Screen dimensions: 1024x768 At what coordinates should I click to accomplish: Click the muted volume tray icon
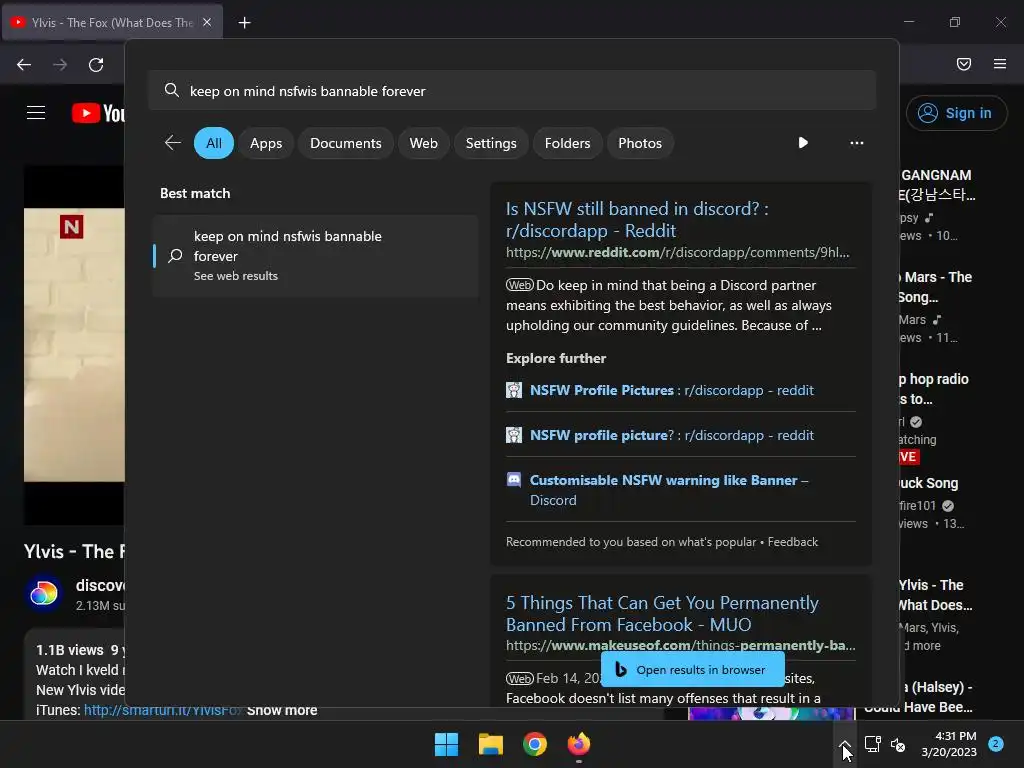[899, 744]
